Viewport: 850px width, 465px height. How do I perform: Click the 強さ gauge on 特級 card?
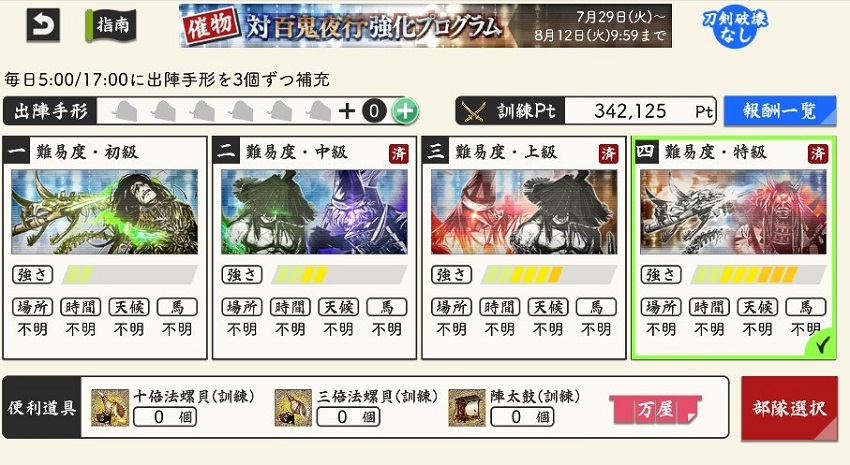pyautogui.click(x=758, y=275)
